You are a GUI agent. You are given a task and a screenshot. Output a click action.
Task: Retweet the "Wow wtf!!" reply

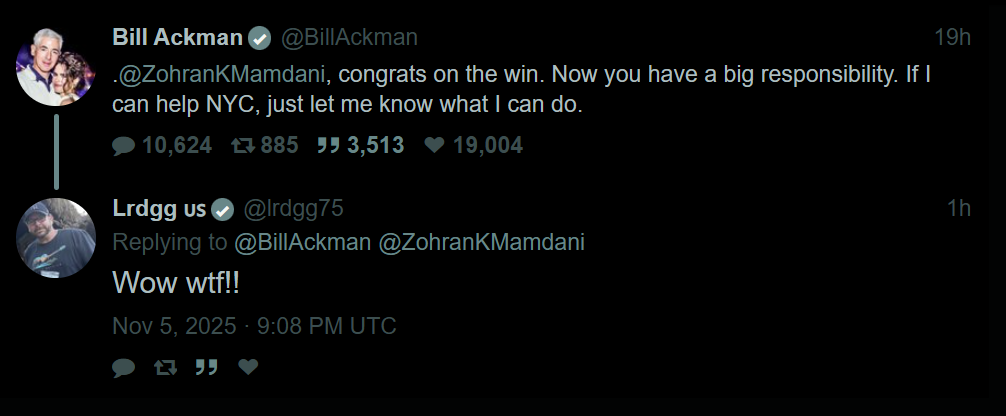(165, 368)
